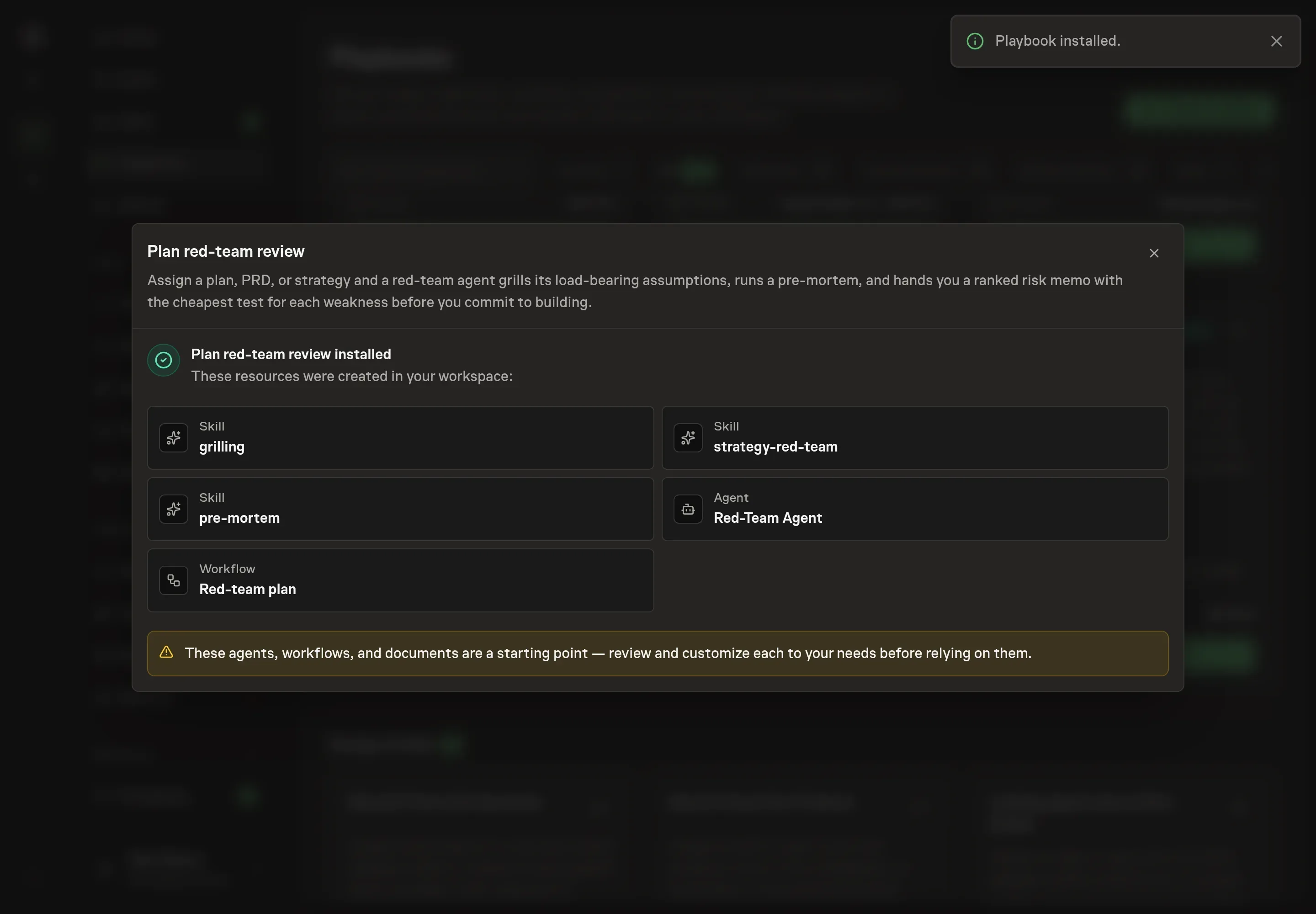Click the starting point warning banner text
This screenshot has height=914, width=1316.
pos(608,654)
